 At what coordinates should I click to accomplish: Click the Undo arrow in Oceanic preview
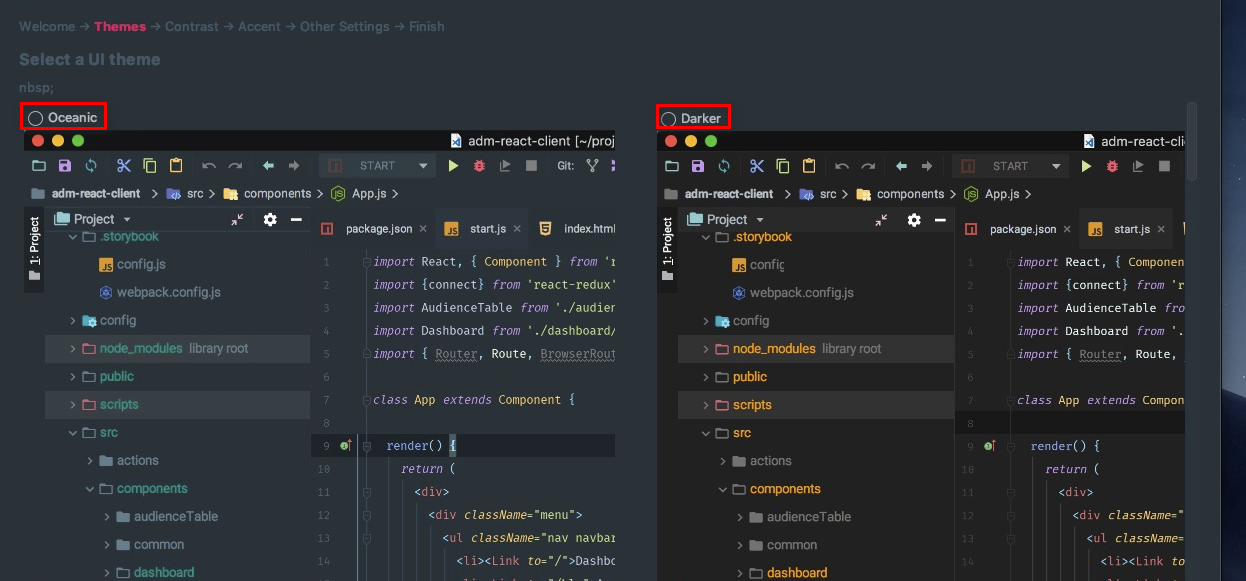(x=209, y=166)
